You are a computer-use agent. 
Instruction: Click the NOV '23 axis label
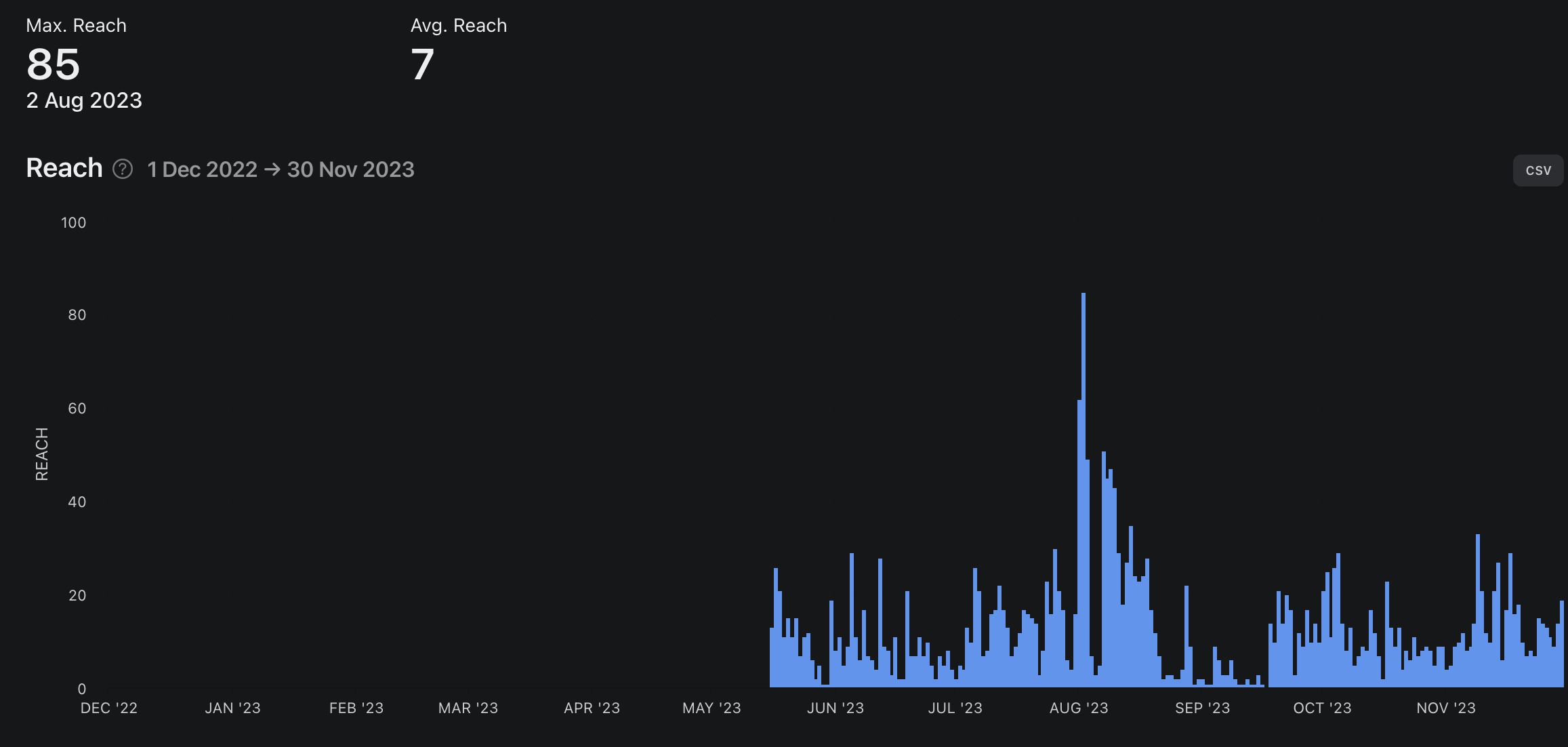point(1445,708)
